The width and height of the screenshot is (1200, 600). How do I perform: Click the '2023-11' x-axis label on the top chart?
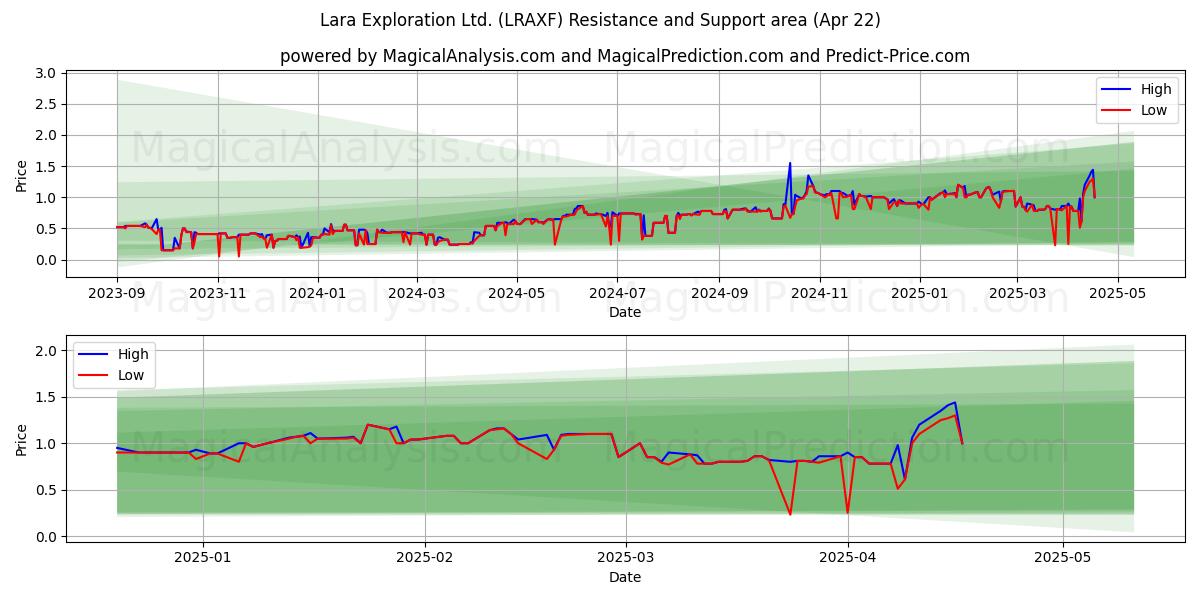[217, 294]
